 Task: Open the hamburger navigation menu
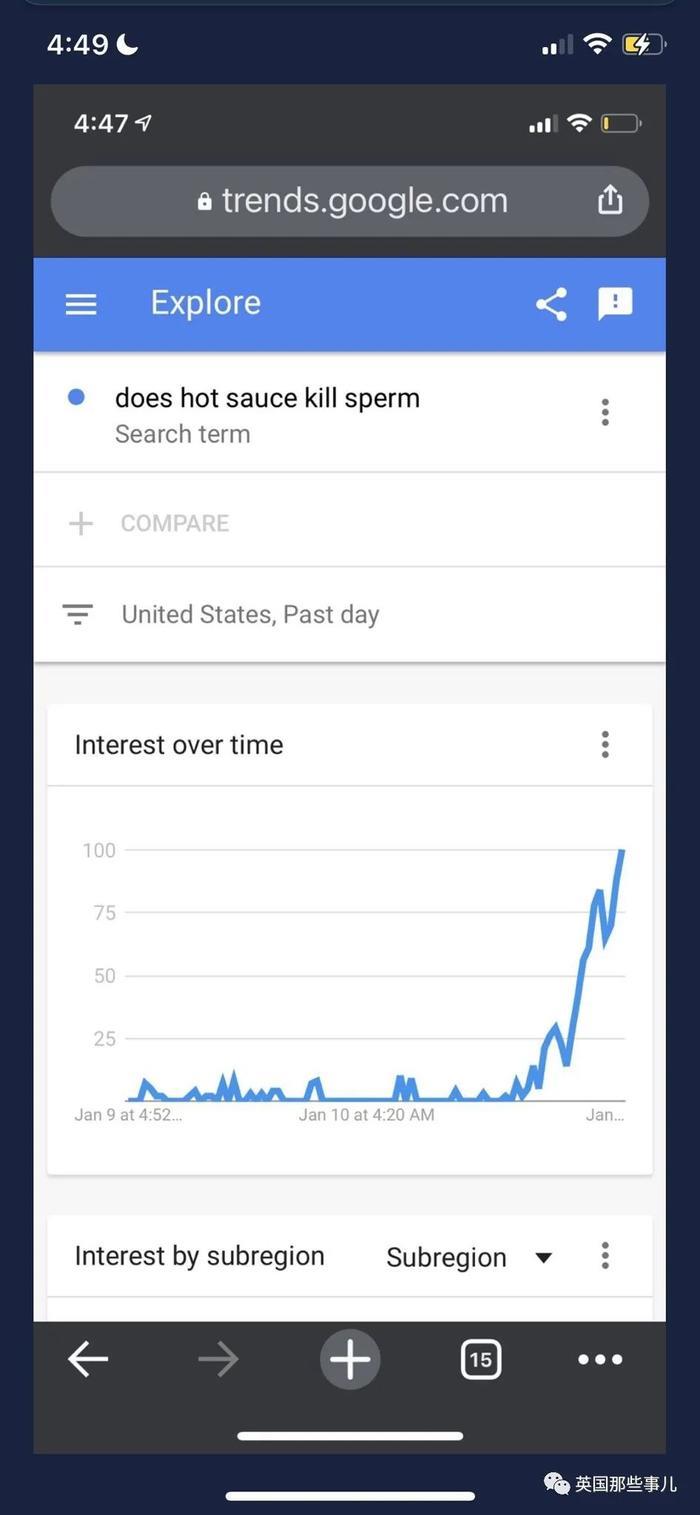coord(81,304)
